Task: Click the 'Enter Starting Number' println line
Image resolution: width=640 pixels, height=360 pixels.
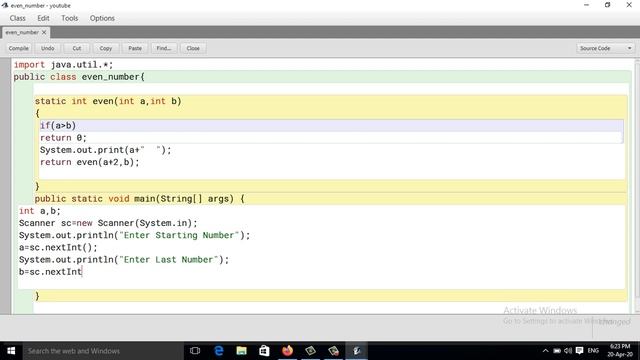Action: [134, 236]
